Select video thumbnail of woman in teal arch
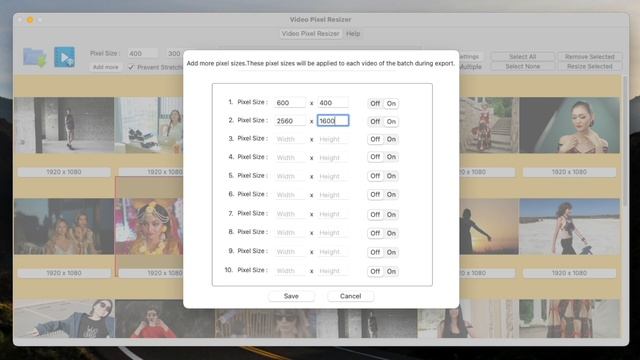 pyautogui.click(x=569, y=125)
